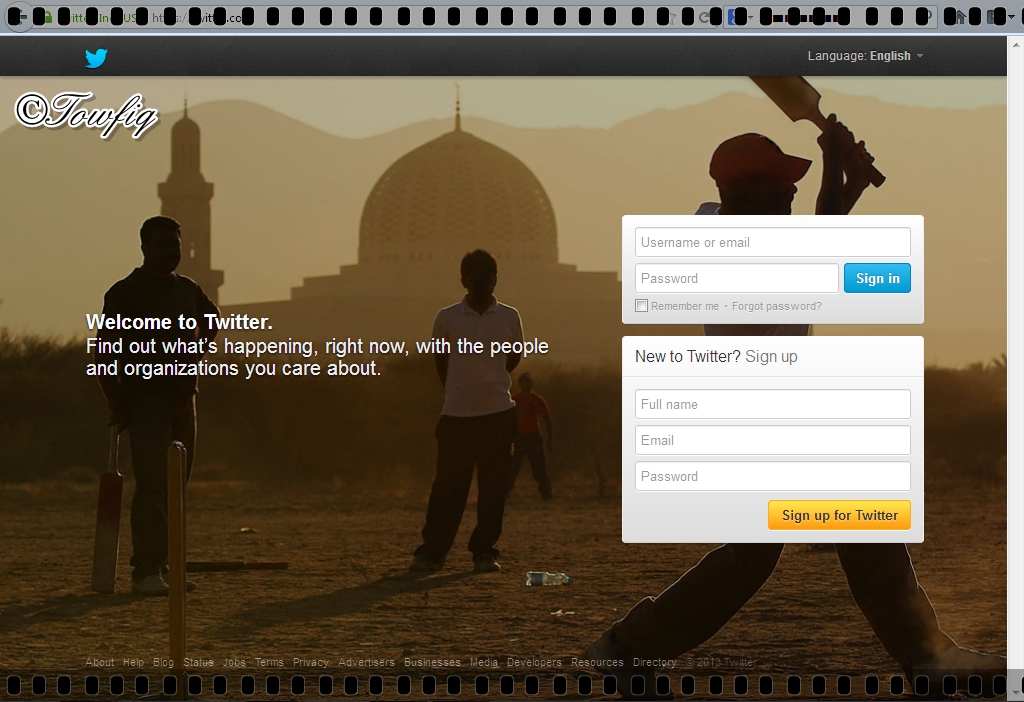1024x702 pixels.
Task: Open the Resources footer link
Action: click(x=598, y=662)
